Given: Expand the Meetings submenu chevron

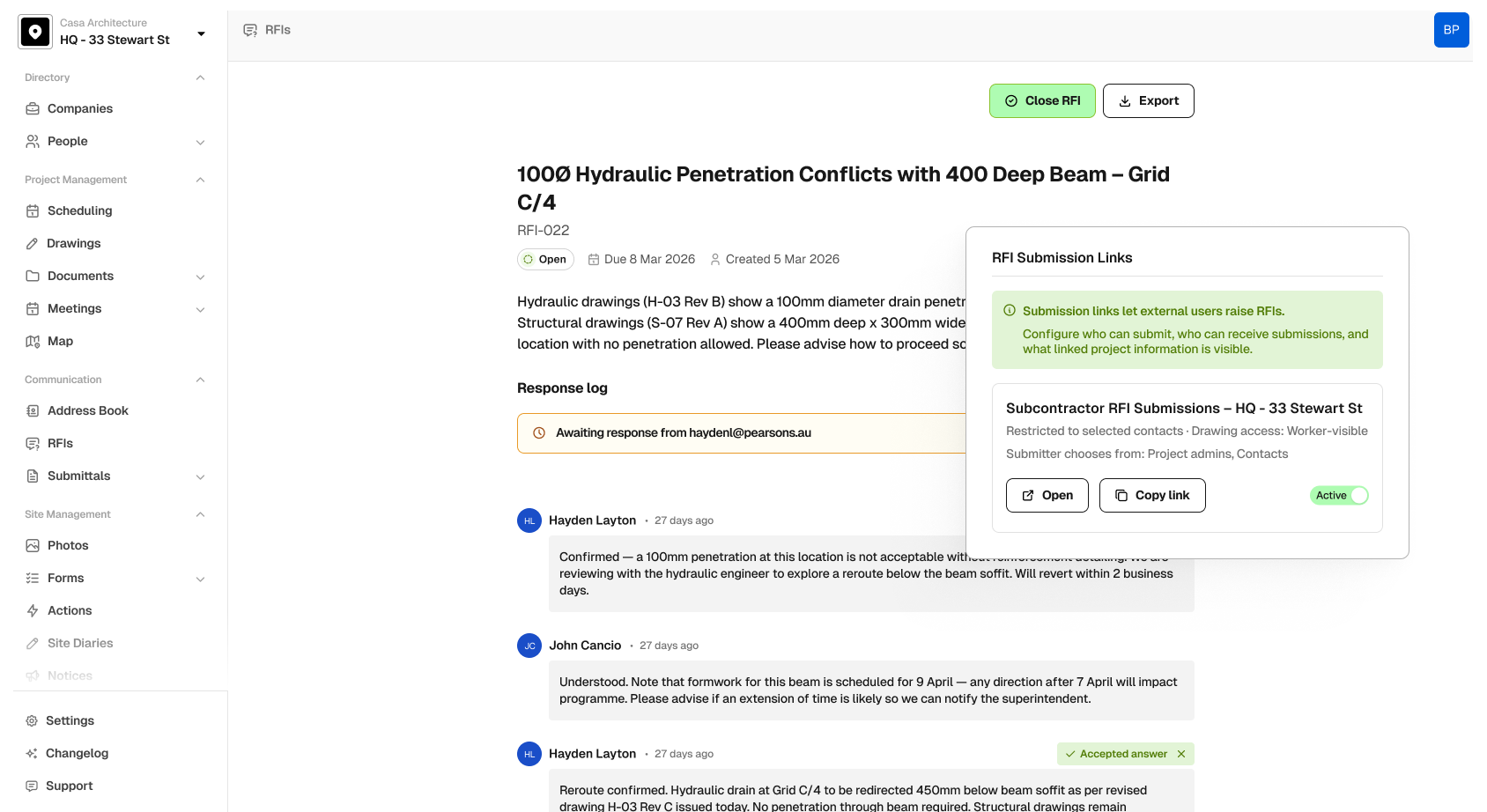Looking at the screenshot, I should click(200, 309).
